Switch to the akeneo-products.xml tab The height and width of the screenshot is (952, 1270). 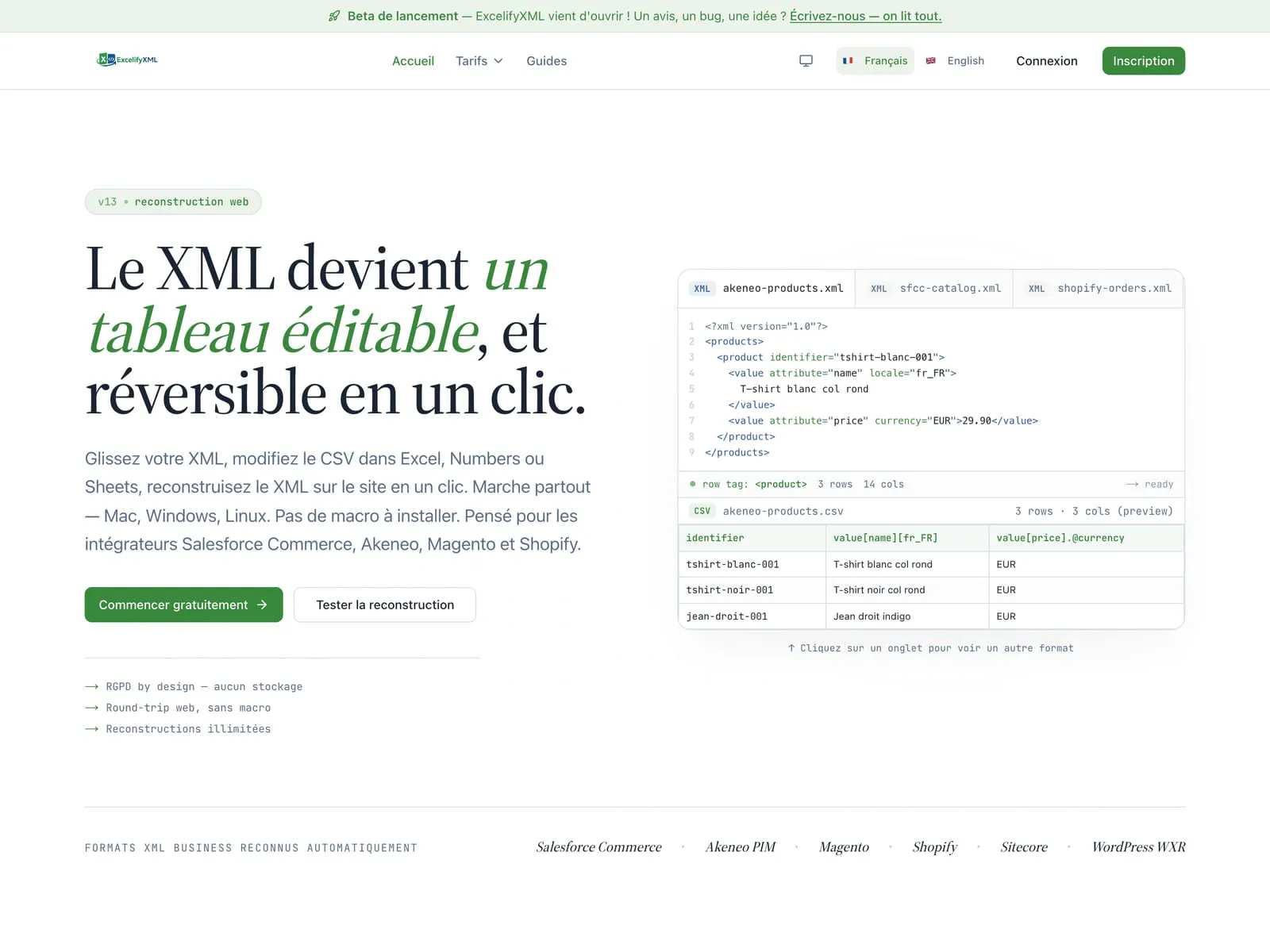tap(767, 289)
